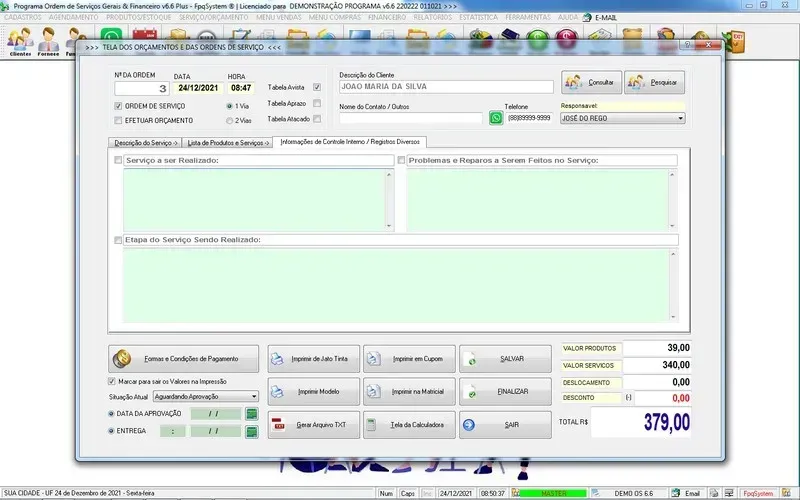The image size is (800, 500).
Task: Uncheck Marcar para sair os Valores na Impressão
Action: [x=112, y=381]
